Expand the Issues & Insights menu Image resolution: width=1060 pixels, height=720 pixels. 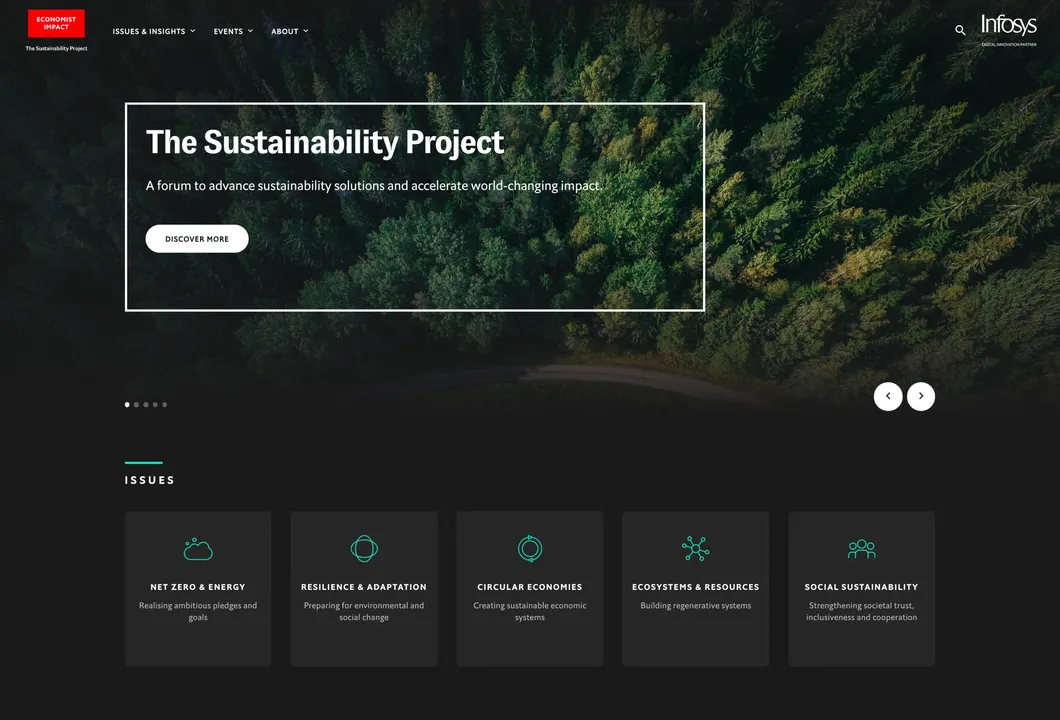click(154, 31)
